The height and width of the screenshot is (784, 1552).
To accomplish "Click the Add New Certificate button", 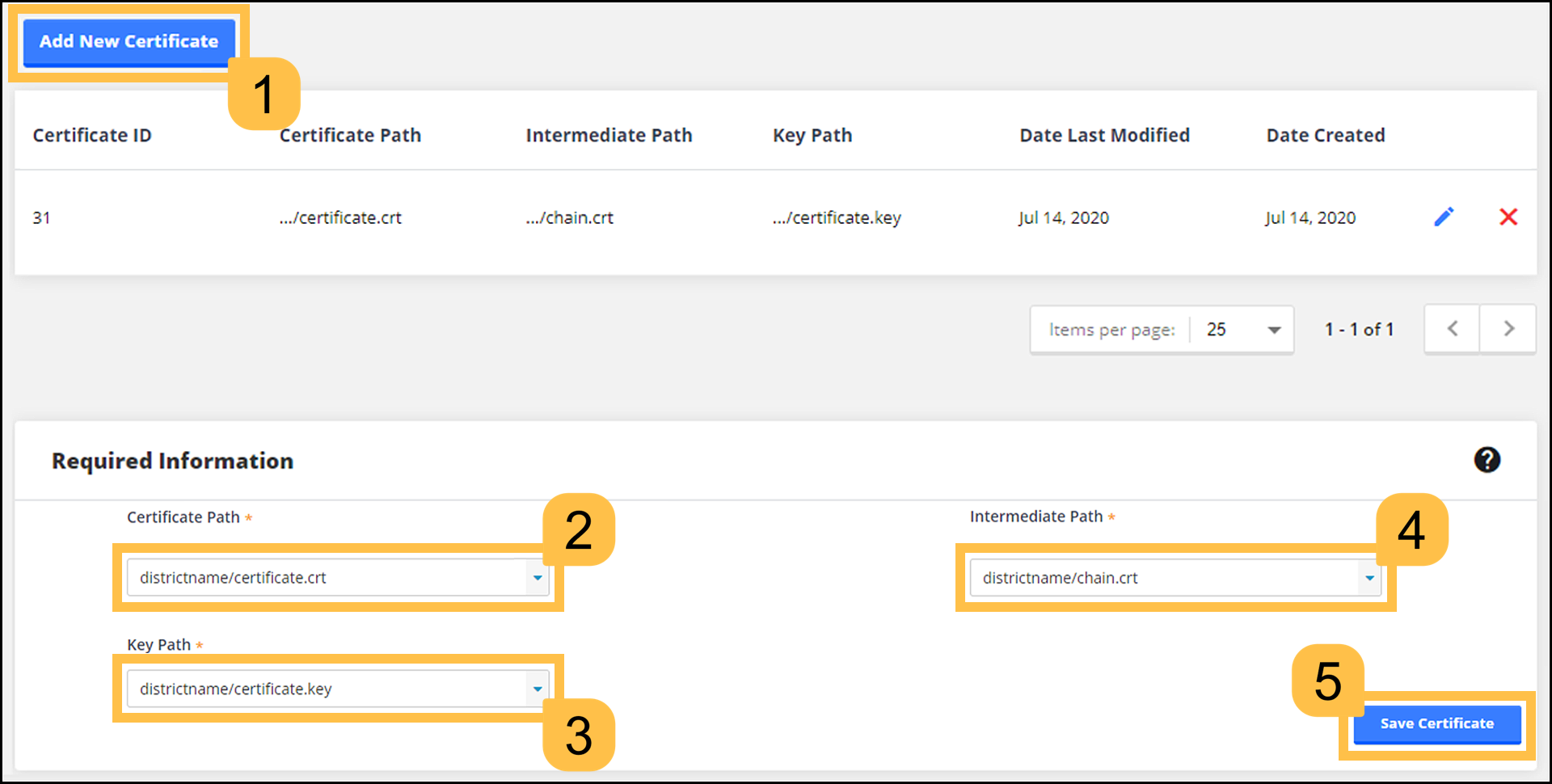I will 128,41.
